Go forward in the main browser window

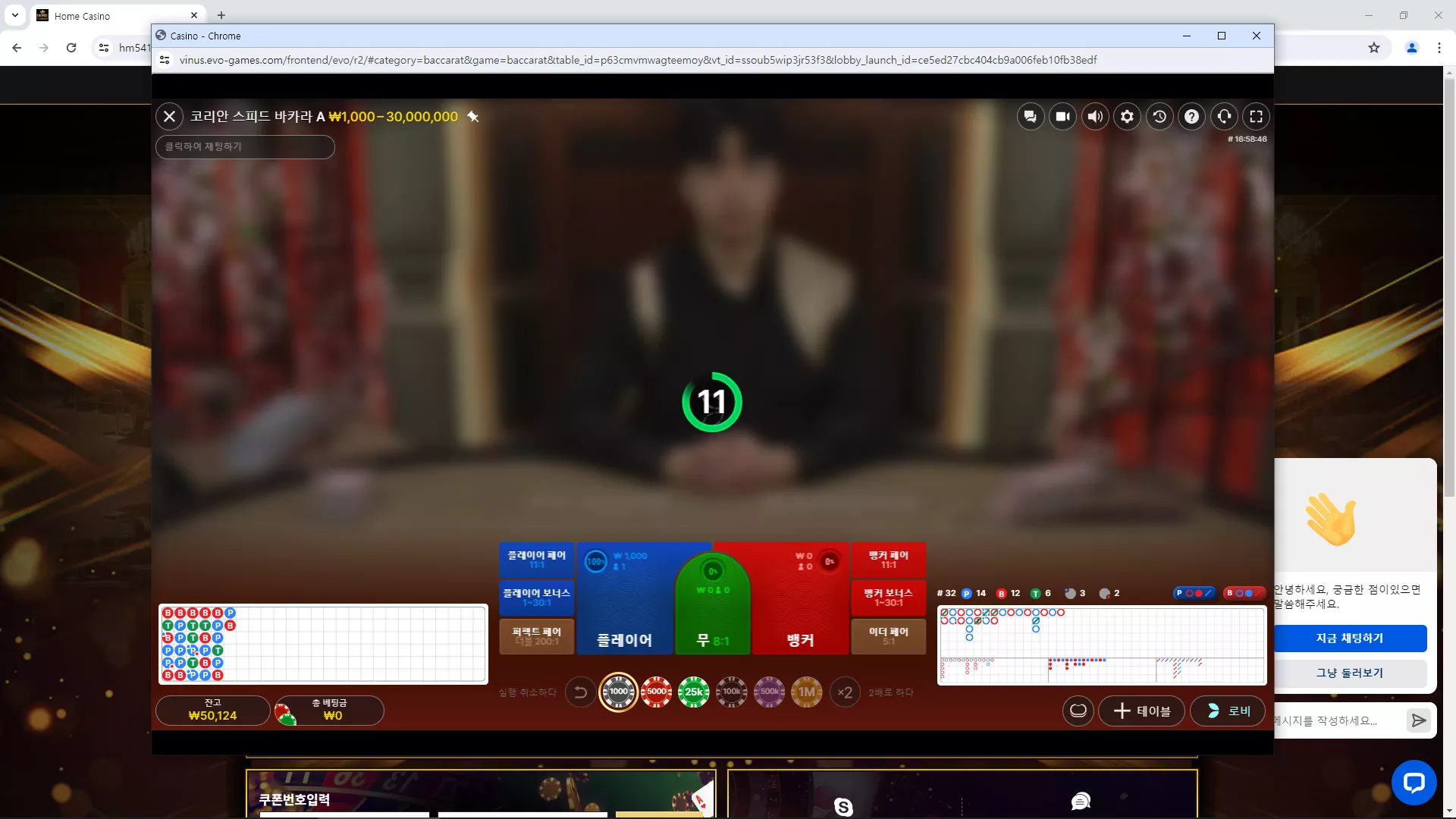[44, 48]
